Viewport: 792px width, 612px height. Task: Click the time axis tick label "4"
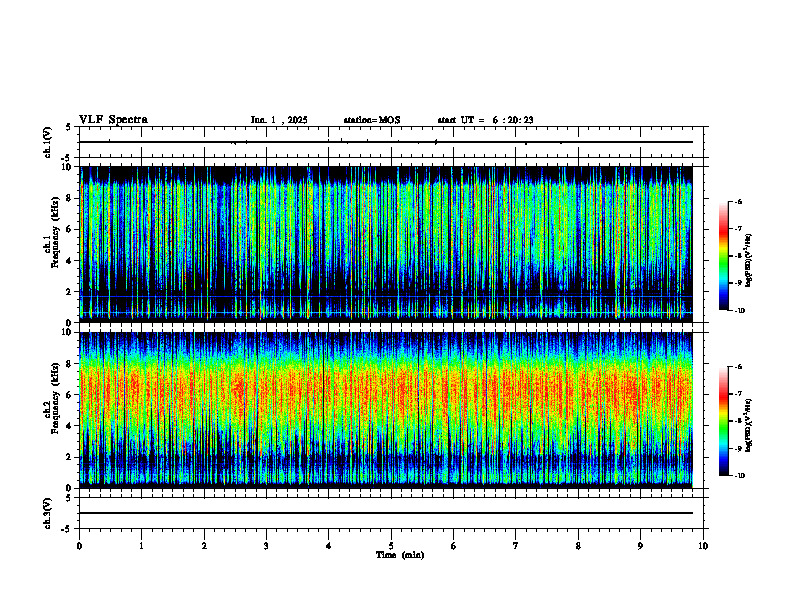[x=329, y=546]
